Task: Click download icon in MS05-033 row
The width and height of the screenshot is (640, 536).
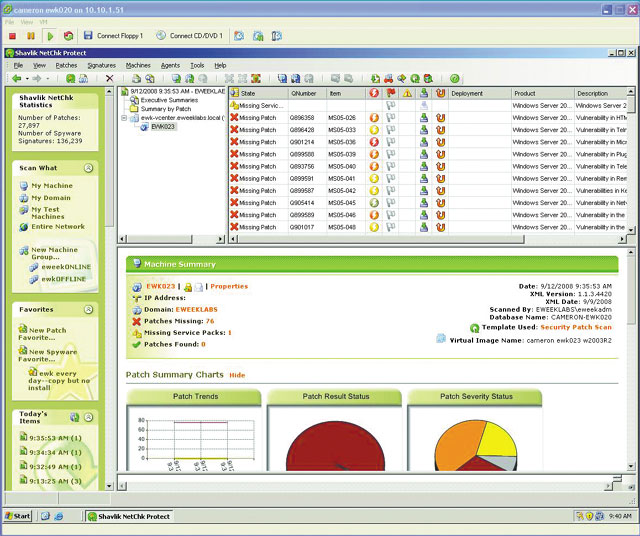Action: pos(424,130)
